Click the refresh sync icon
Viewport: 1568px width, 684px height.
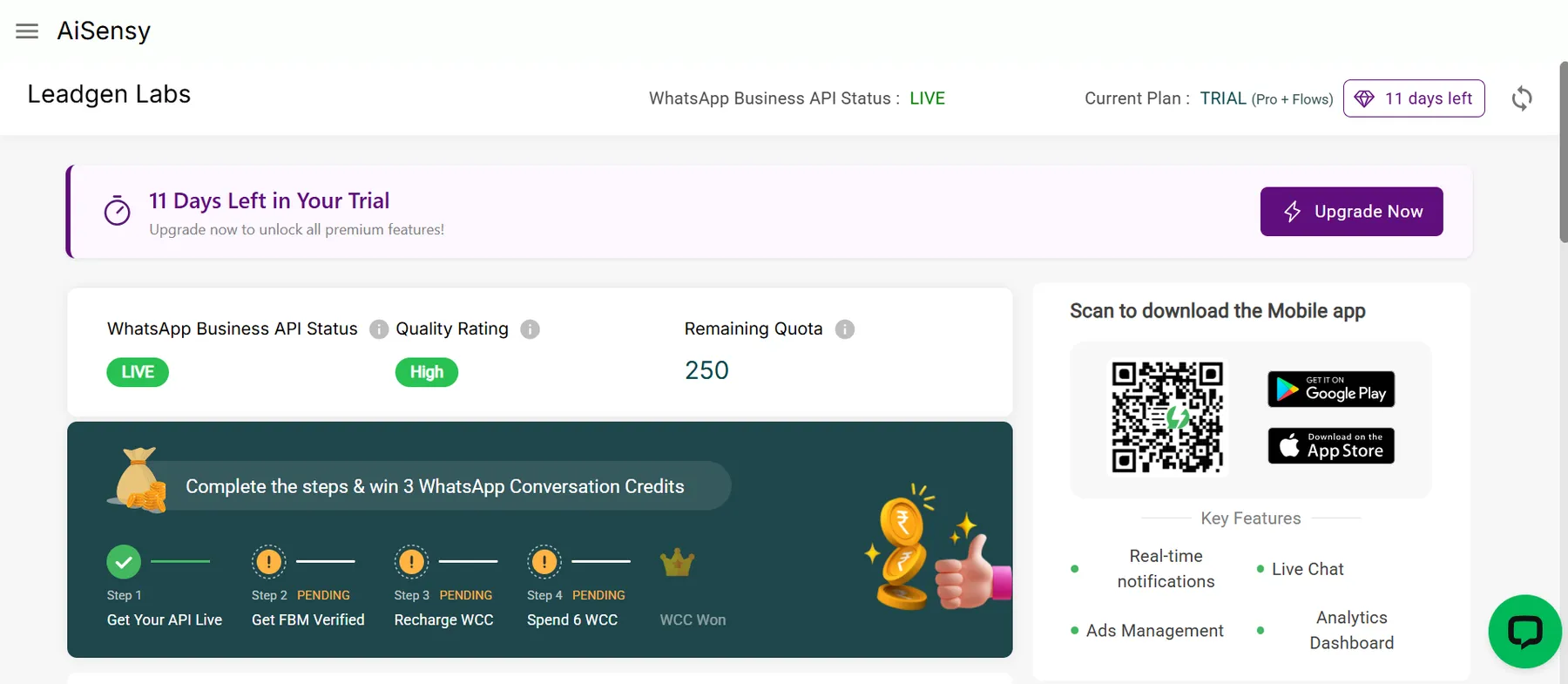click(x=1522, y=98)
